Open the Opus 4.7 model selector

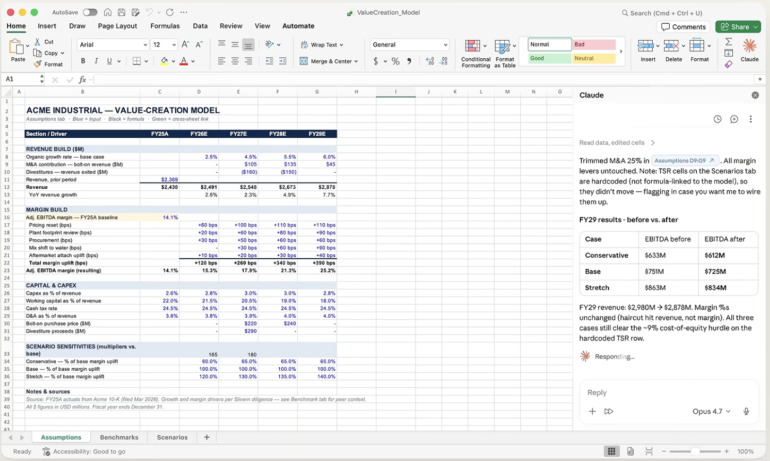pos(711,411)
